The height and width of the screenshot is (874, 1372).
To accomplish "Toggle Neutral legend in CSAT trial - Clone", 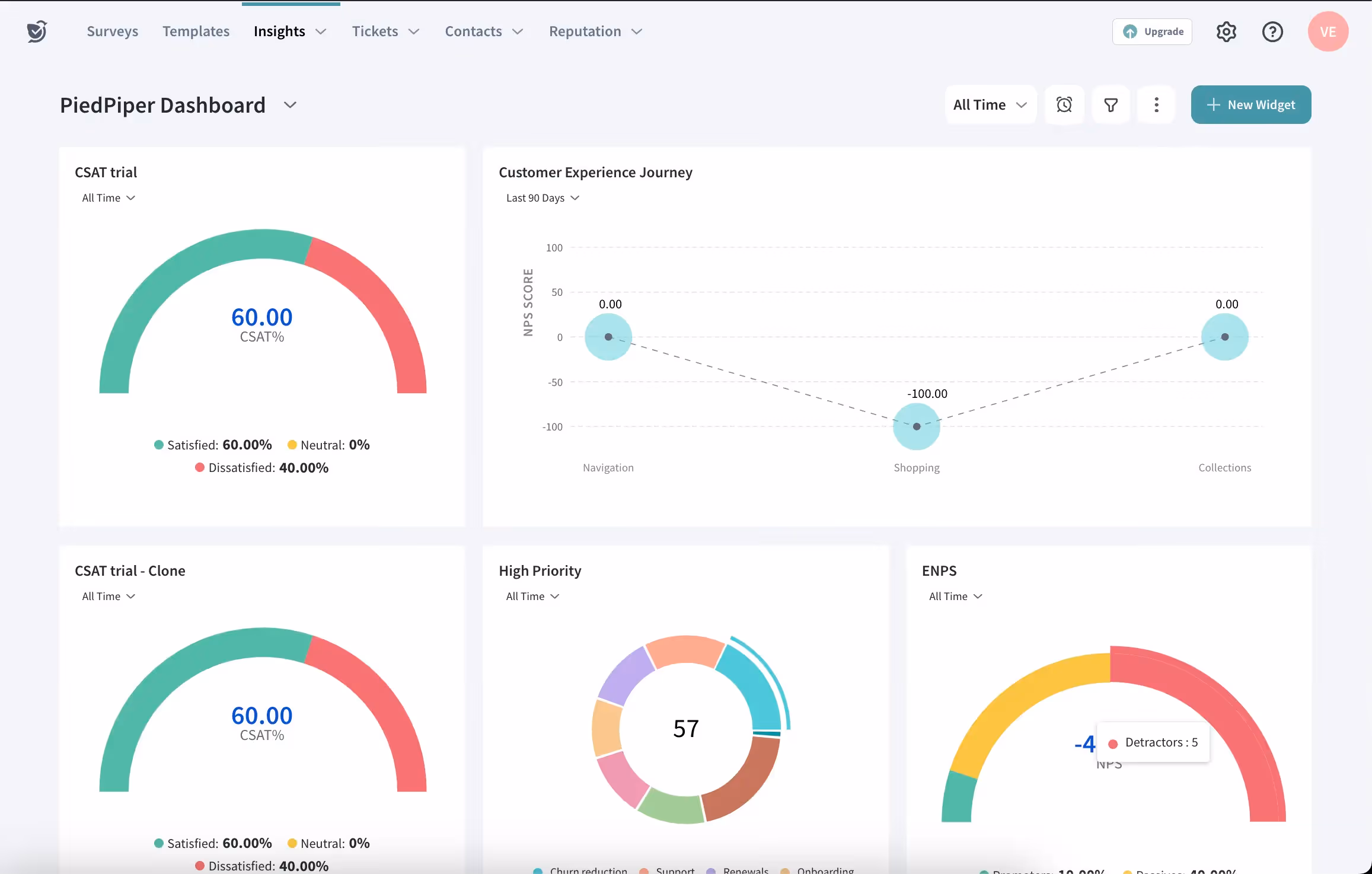I will coord(328,843).
